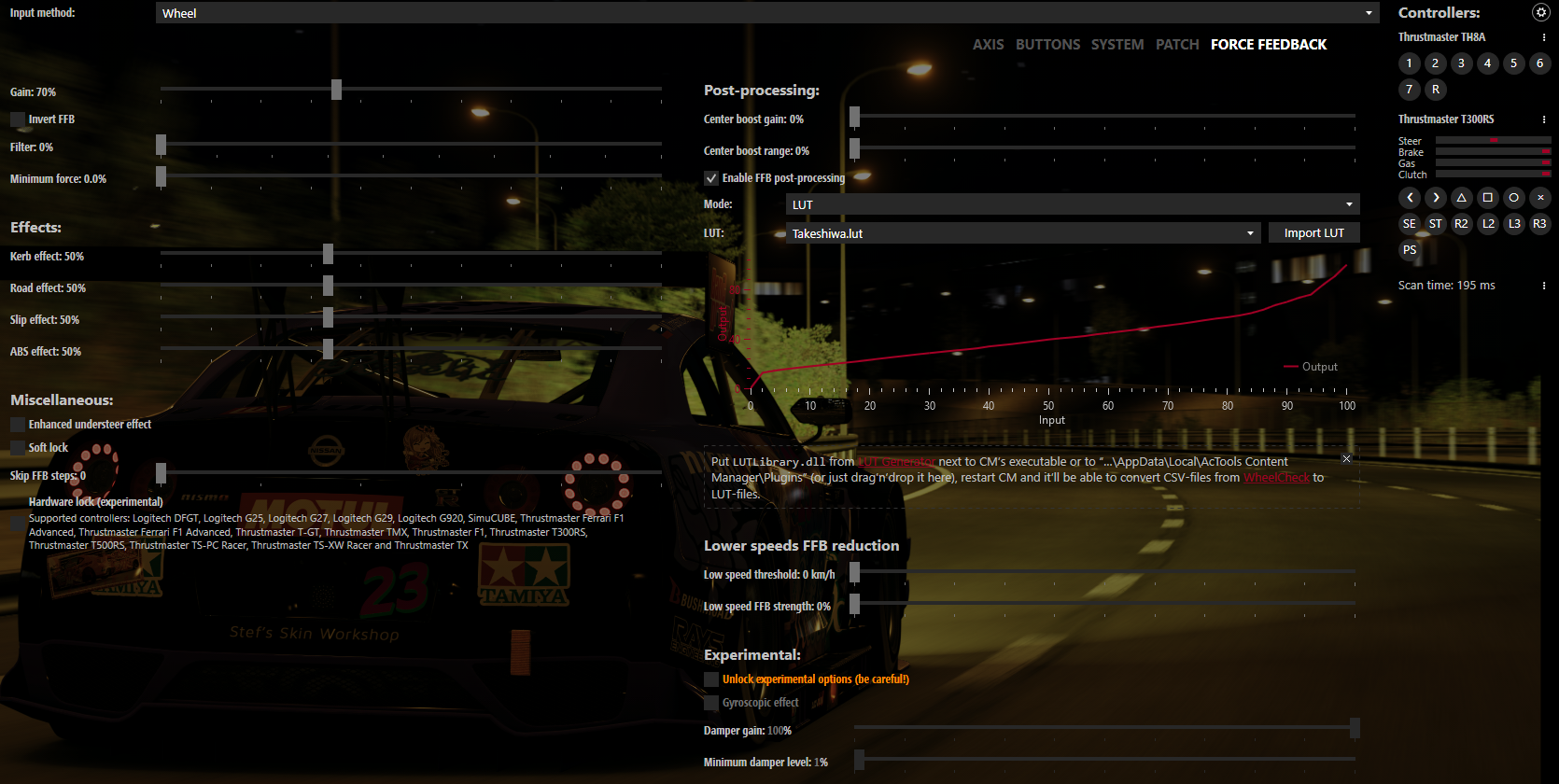
Task: Click the Slip effect slider handle
Action: tap(328, 317)
